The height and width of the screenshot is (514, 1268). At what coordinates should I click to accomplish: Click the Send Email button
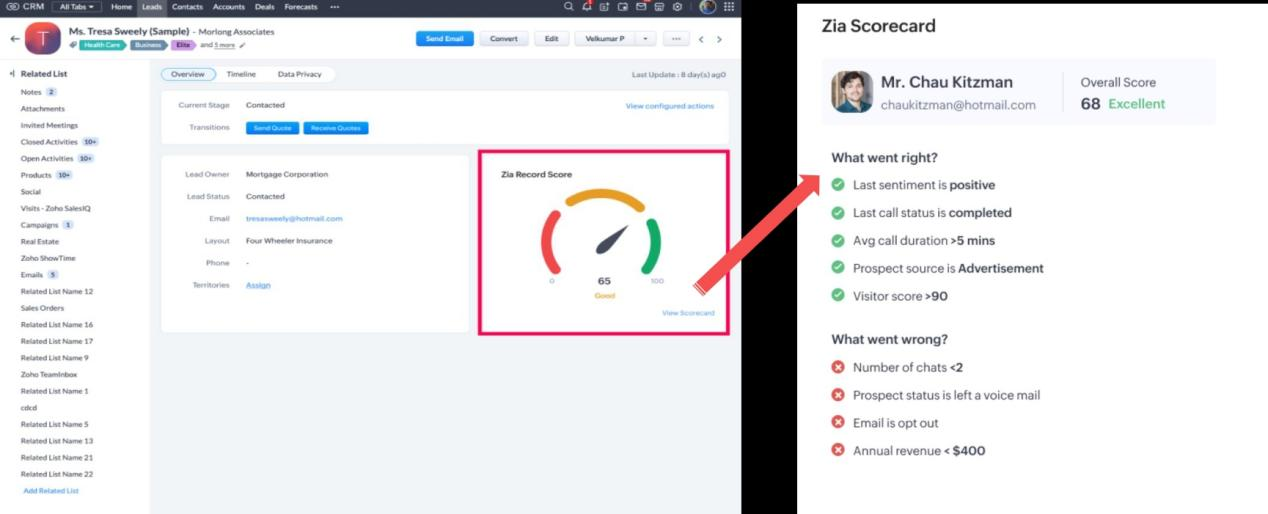[445, 39]
